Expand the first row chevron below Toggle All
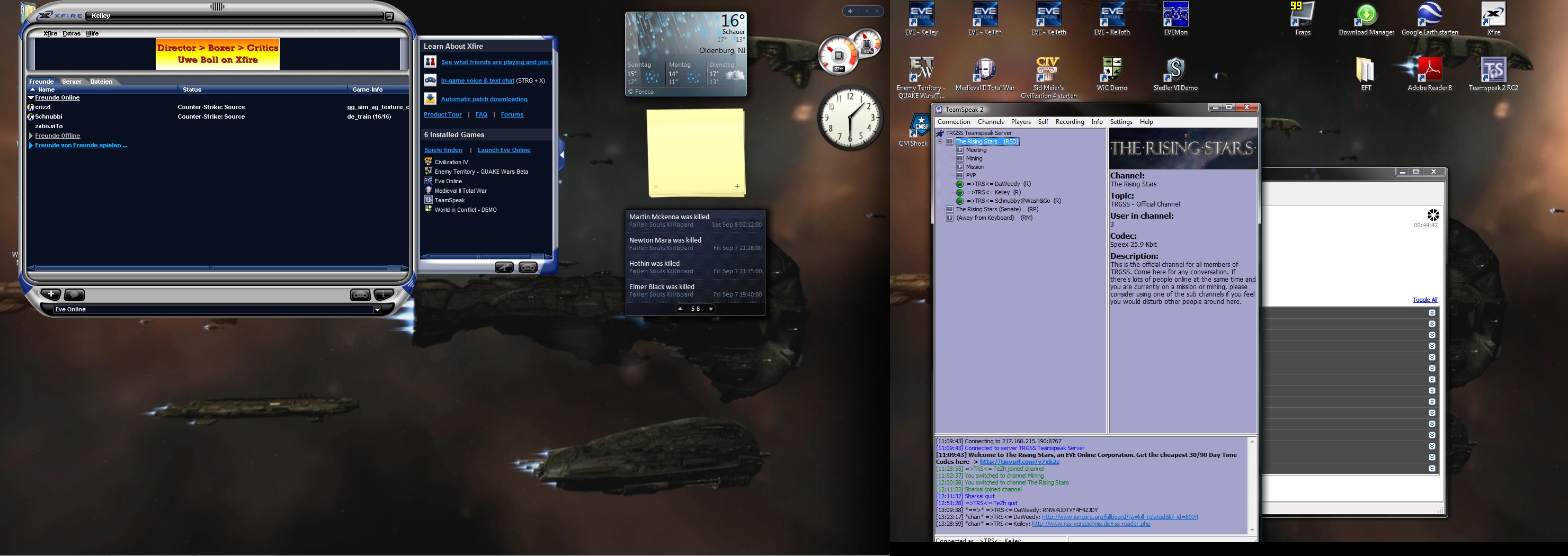The height and width of the screenshot is (556, 1568). pos(1432,312)
